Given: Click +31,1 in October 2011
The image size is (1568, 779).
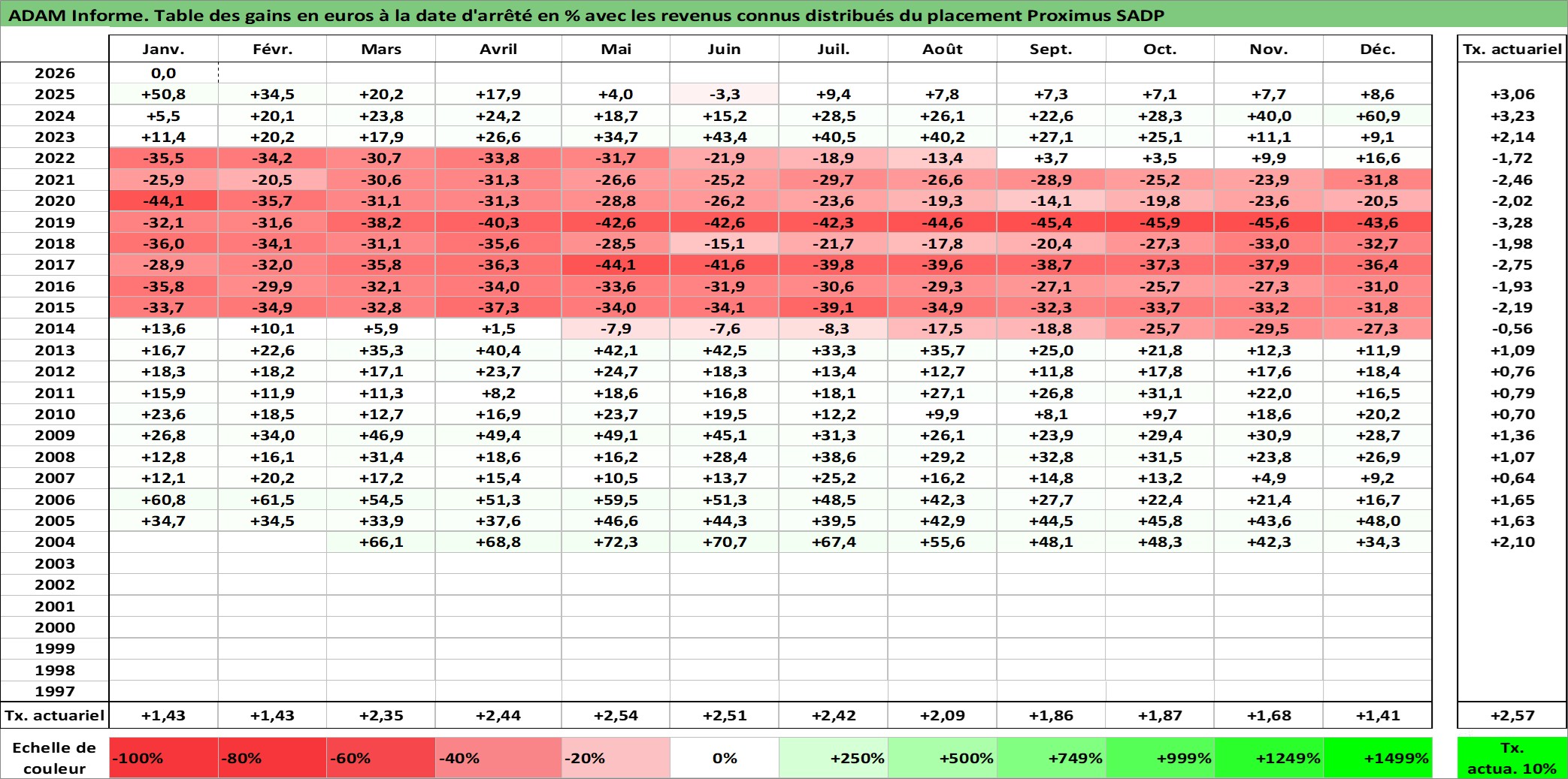Looking at the screenshot, I should click(x=1160, y=393).
